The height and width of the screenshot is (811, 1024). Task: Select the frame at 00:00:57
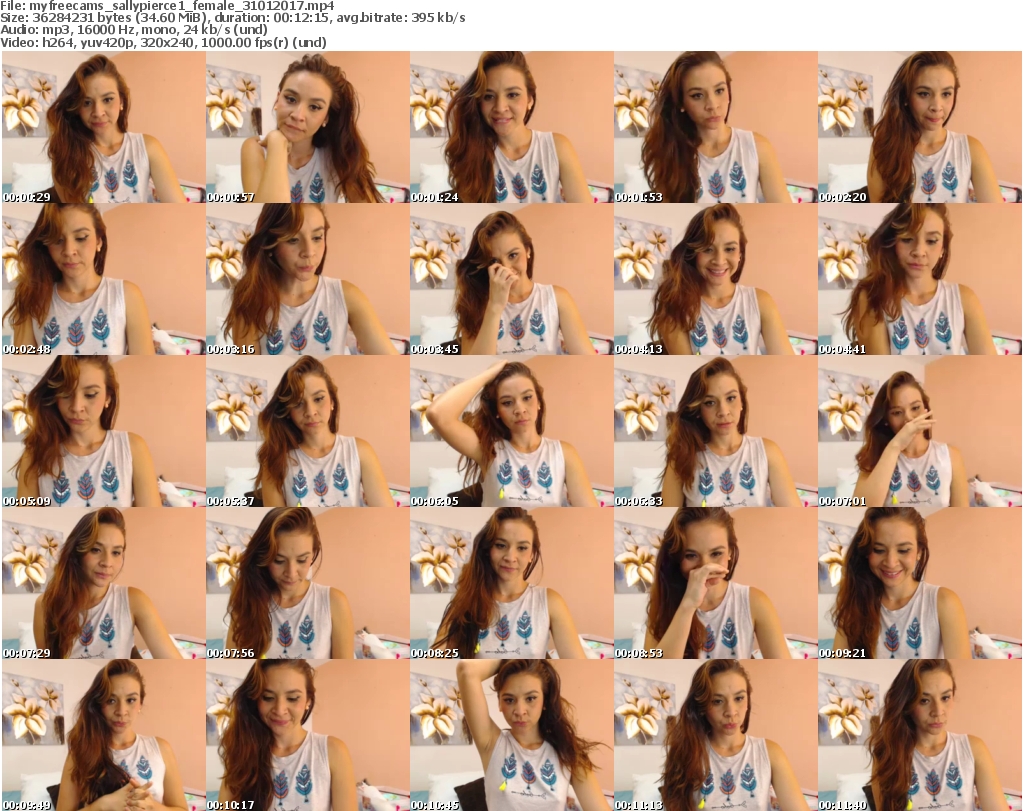point(307,127)
